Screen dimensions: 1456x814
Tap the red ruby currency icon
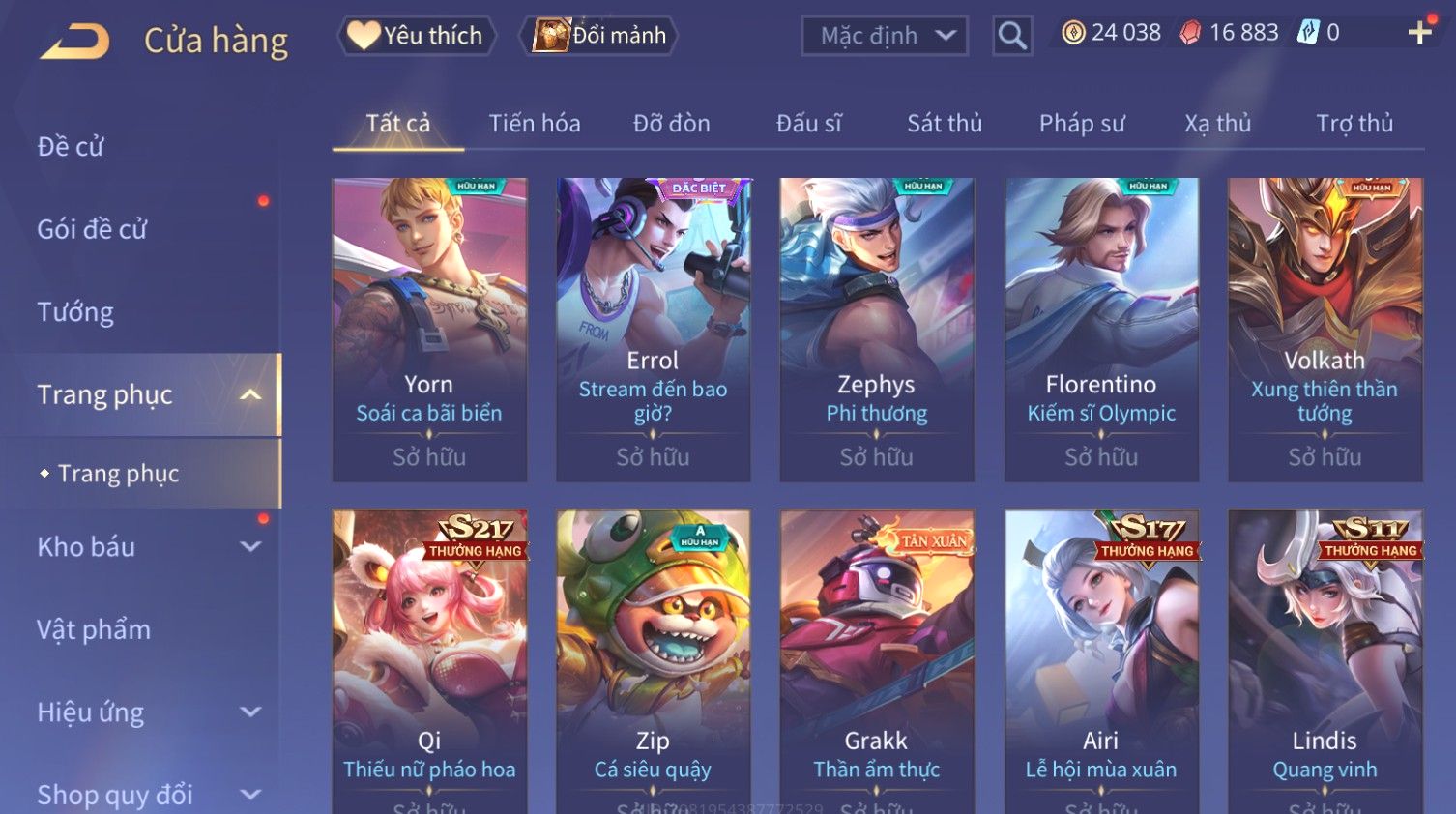tap(1190, 33)
